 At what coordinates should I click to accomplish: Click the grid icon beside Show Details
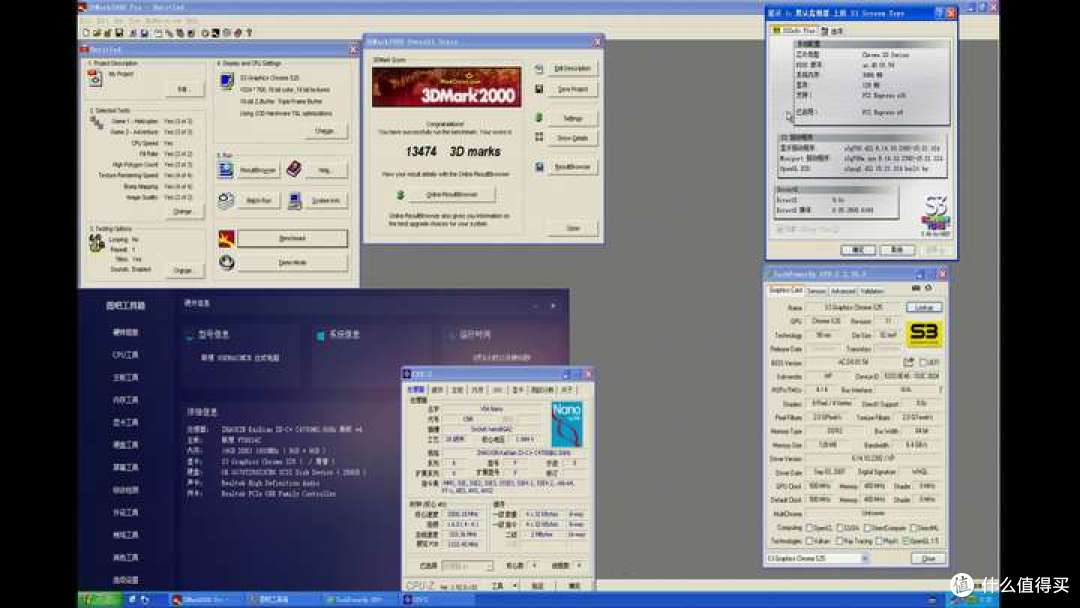pos(539,137)
